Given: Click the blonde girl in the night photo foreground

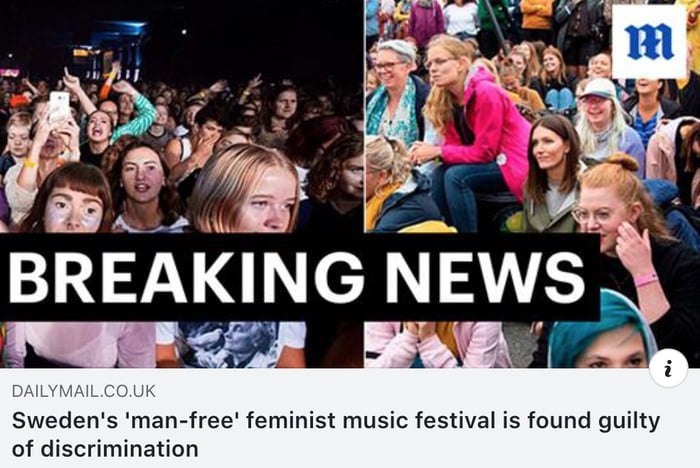Looking at the screenshot, I should point(246,190).
